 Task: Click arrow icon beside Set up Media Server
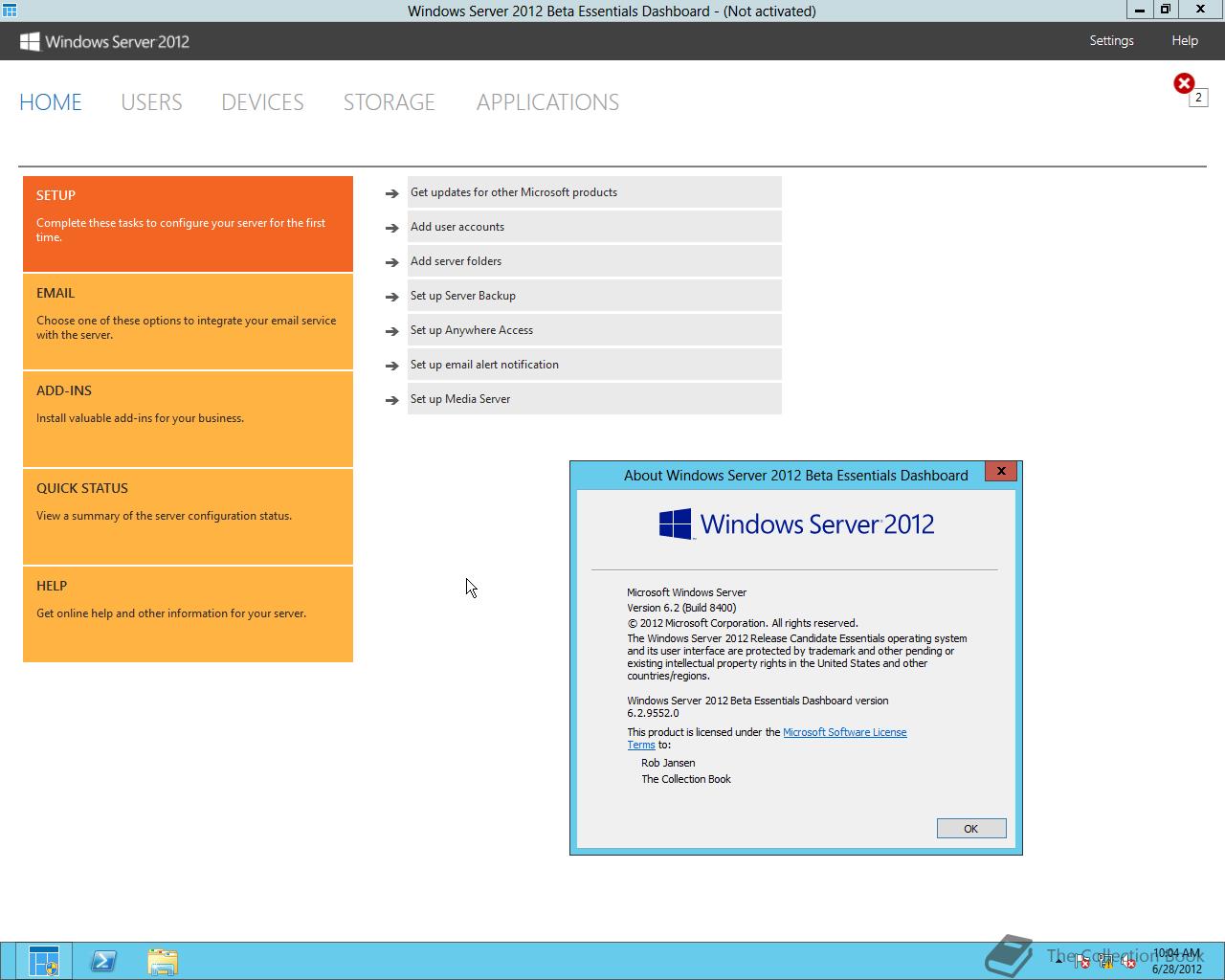coord(391,400)
